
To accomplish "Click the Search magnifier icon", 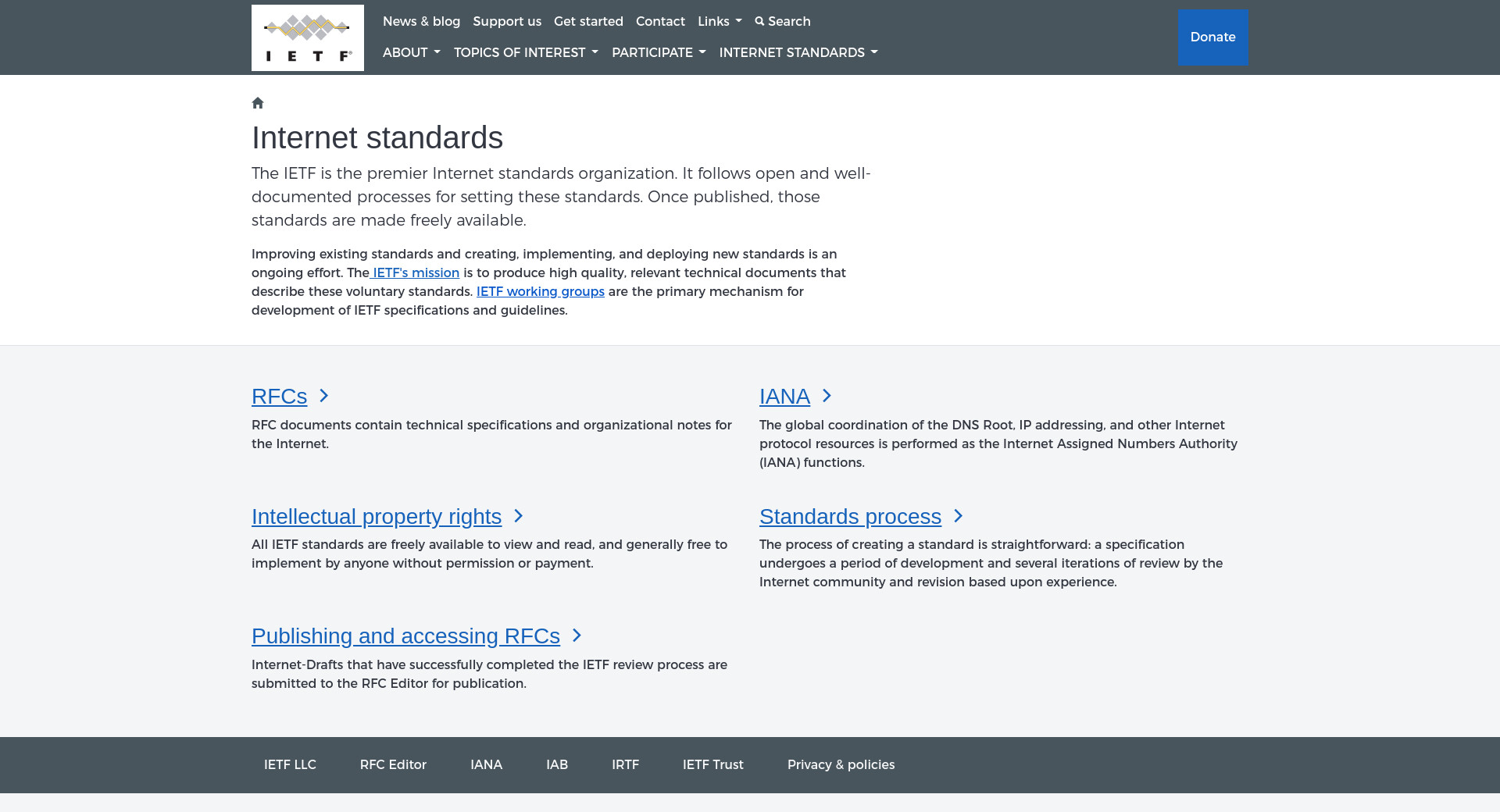I will point(759,21).
